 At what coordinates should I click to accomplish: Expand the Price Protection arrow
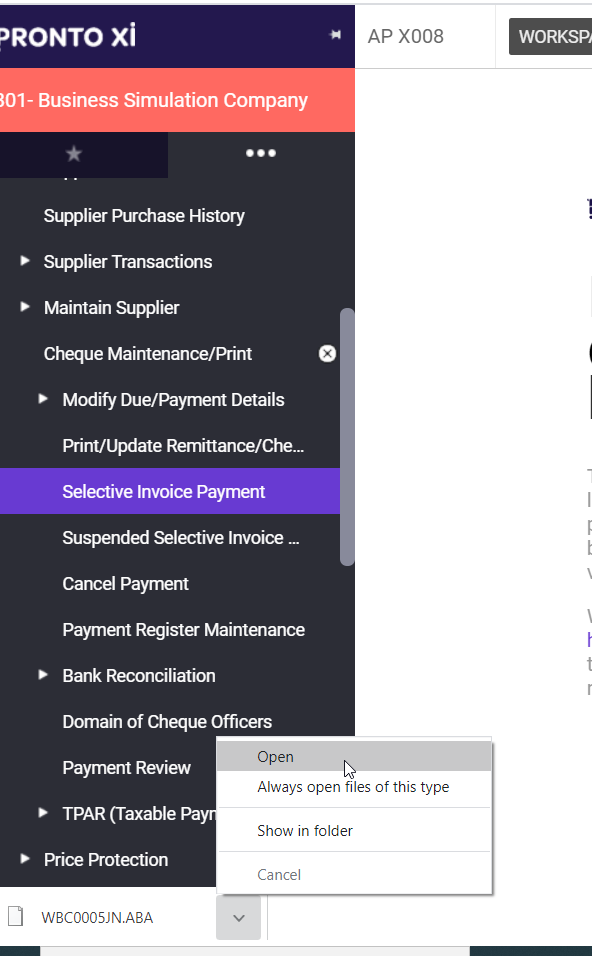pyautogui.click(x=25, y=859)
